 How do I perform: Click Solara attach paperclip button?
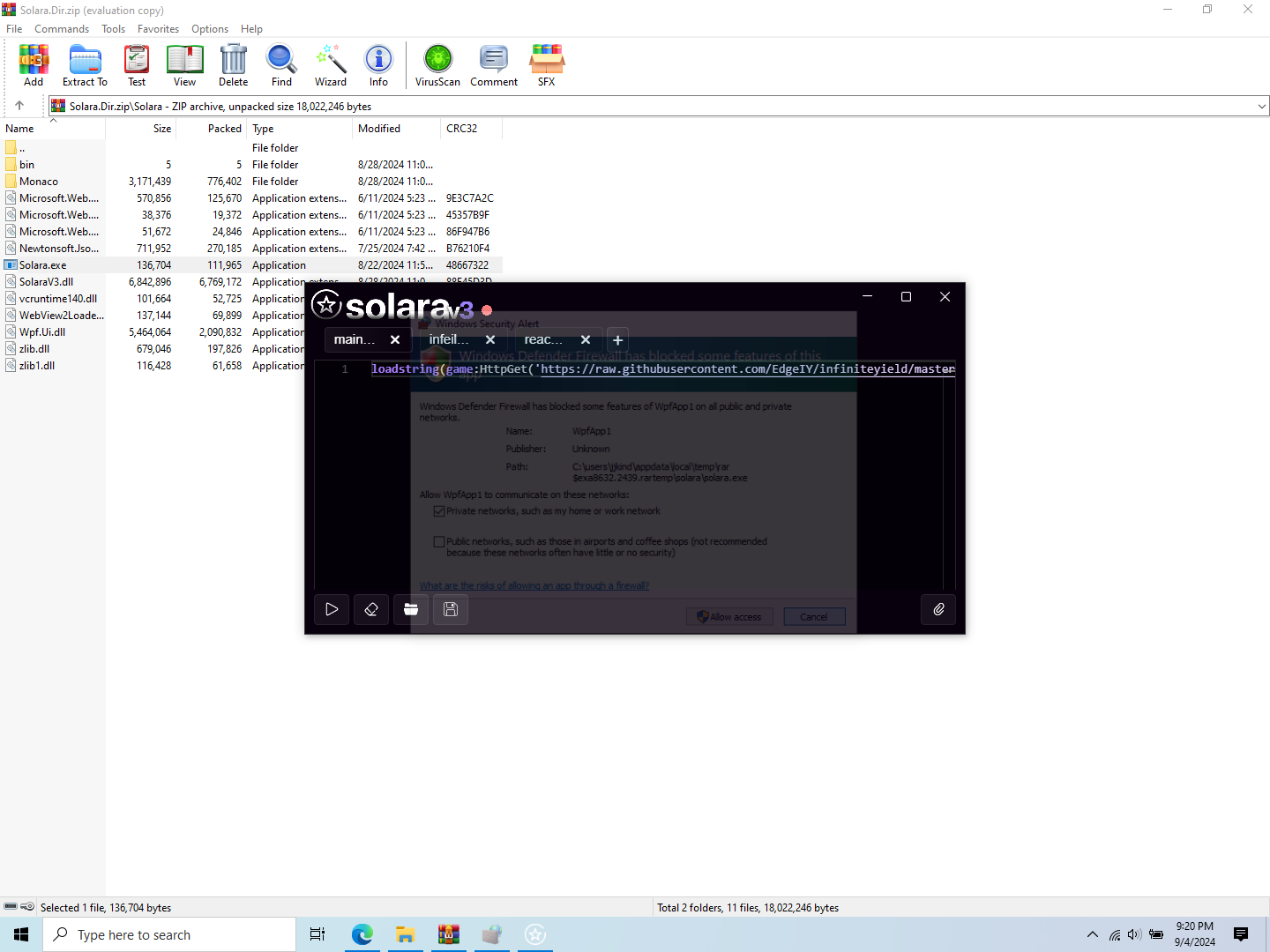tap(938, 609)
